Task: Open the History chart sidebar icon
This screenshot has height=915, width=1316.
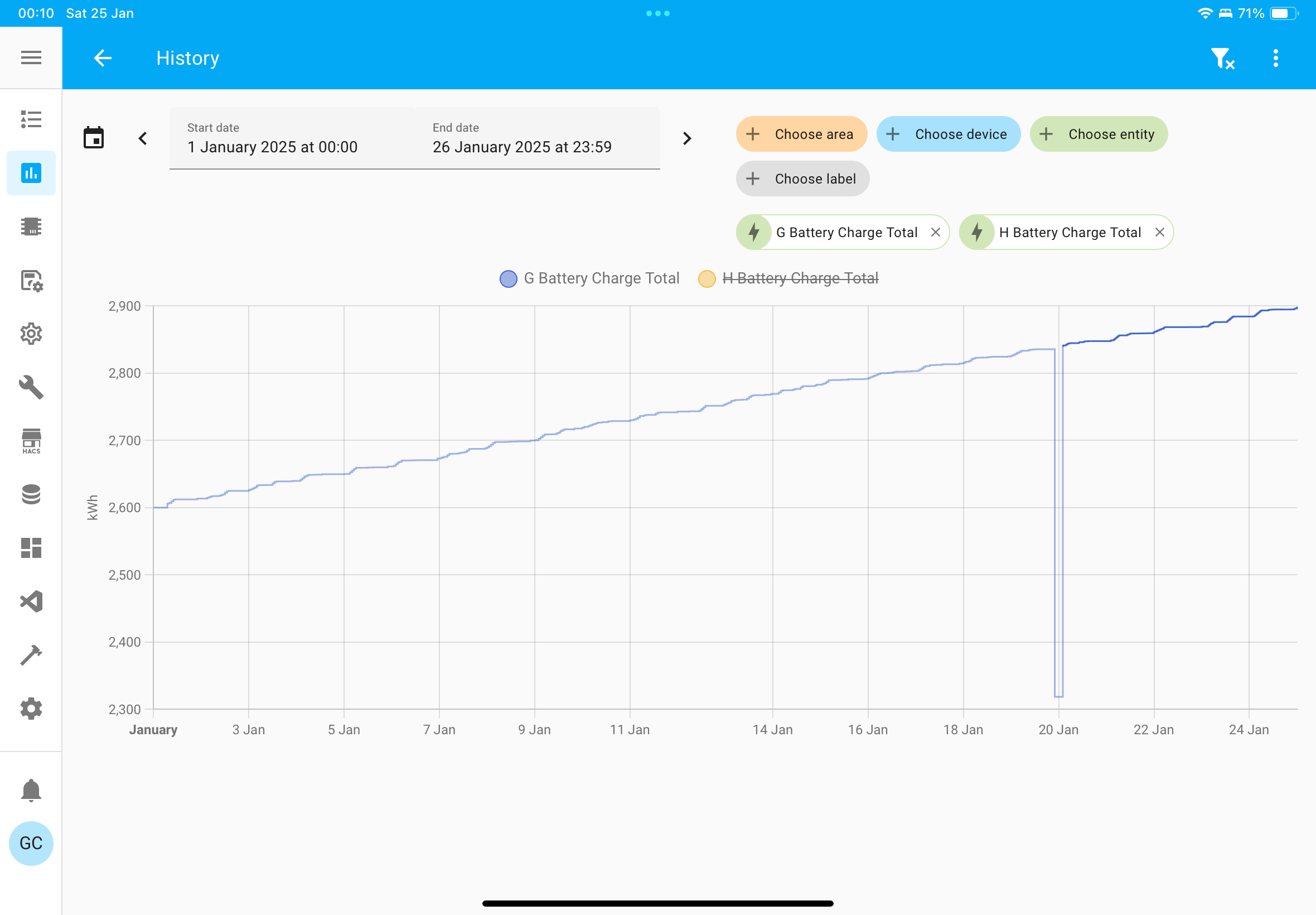Action: 31,172
